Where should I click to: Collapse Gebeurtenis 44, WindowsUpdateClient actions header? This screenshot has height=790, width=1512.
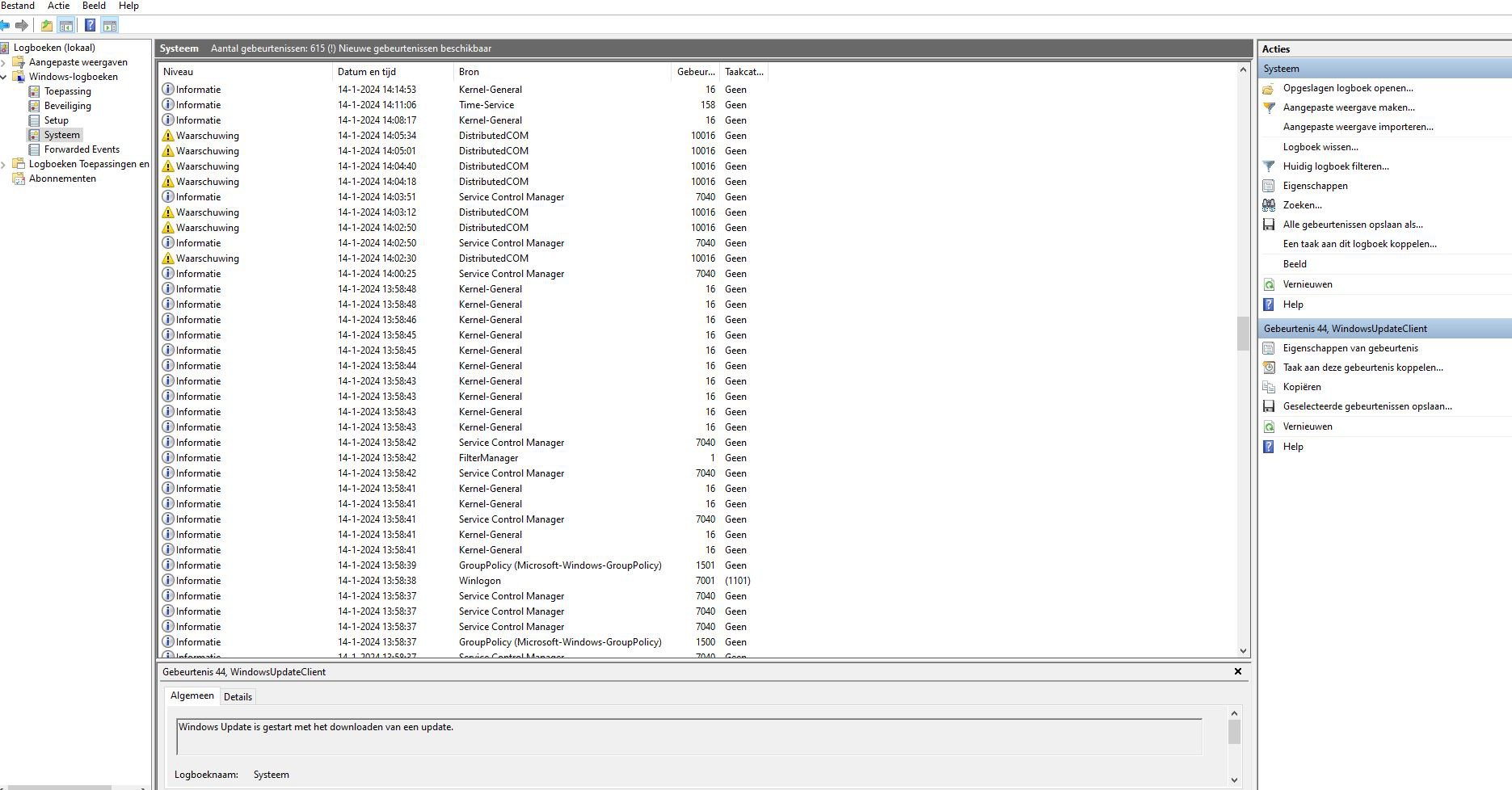coord(1385,329)
